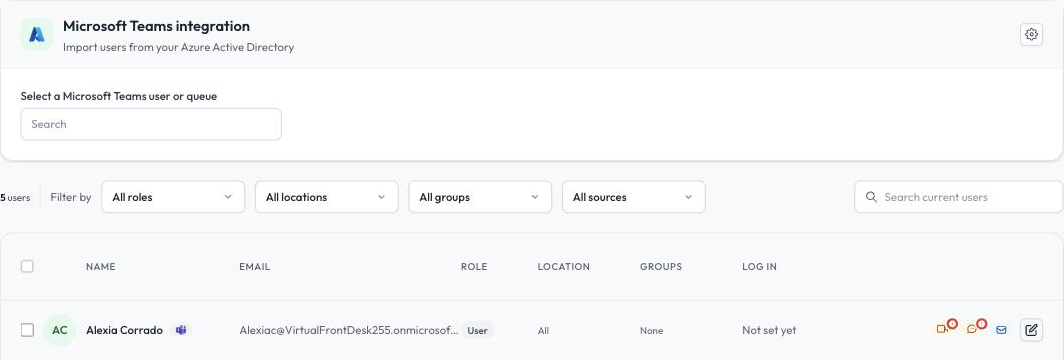Click the 'Microsoft Teams integration' heading
The height and width of the screenshot is (360, 1064).
tap(156, 26)
